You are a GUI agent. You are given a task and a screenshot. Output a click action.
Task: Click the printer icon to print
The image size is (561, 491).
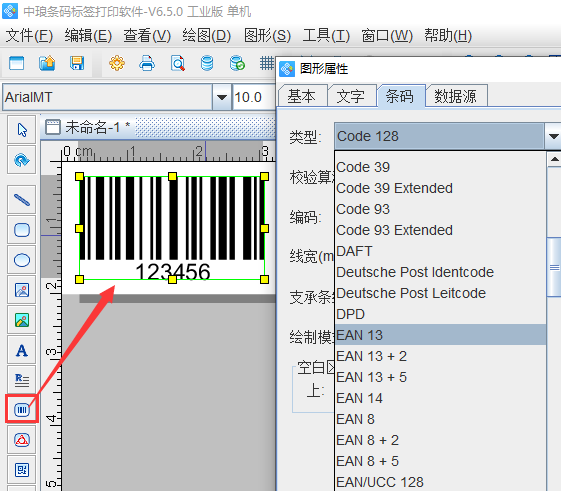[147, 63]
